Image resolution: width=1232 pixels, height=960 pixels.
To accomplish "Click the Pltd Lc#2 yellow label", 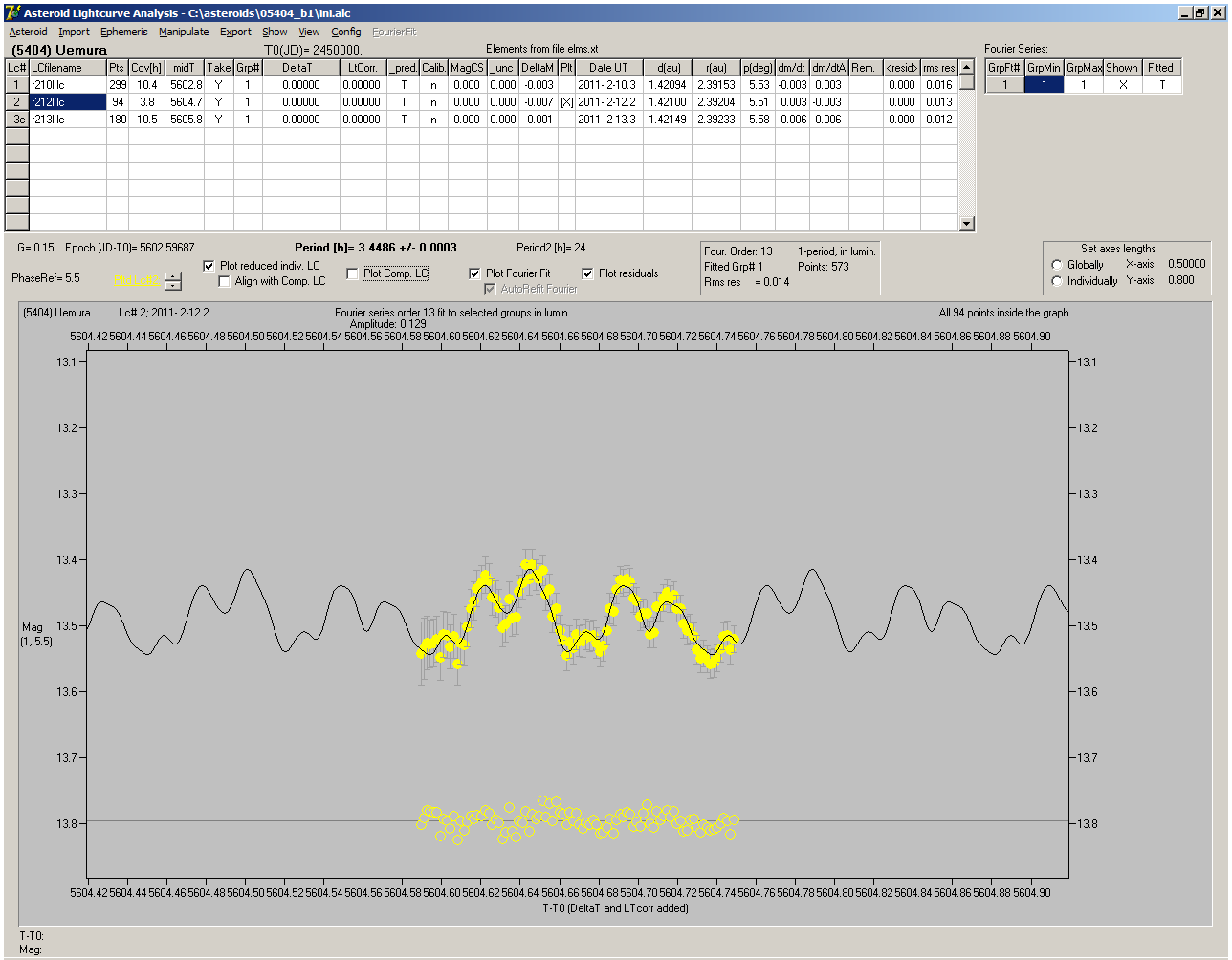I will coord(136,280).
